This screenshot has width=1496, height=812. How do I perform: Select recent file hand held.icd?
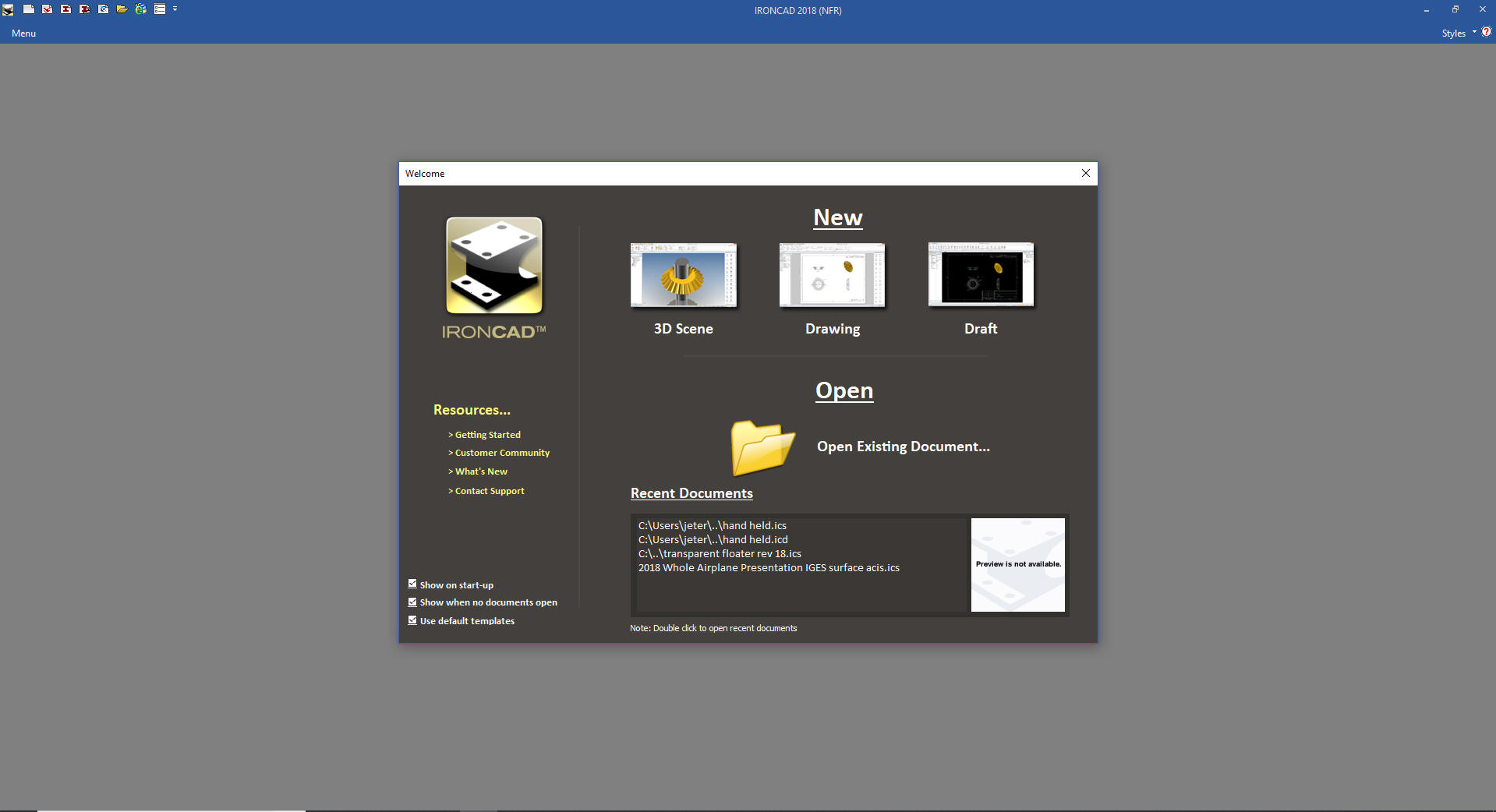click(713, 539)
